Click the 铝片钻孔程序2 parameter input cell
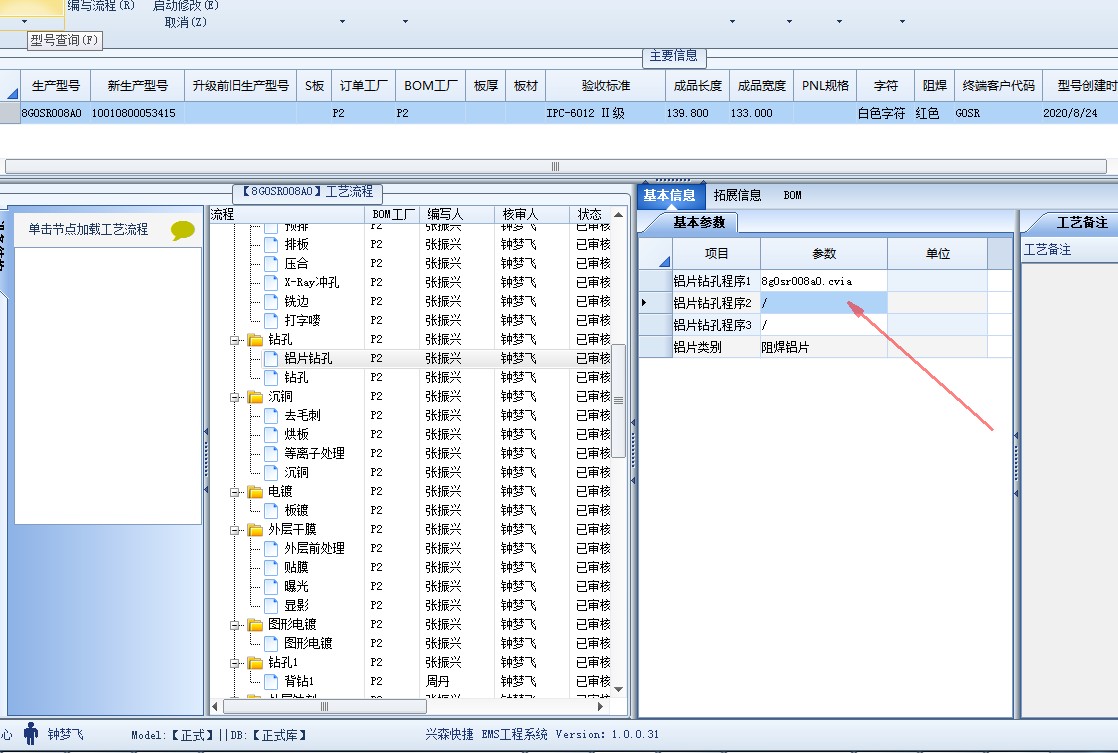This screenshot has height=753, width=1118. (824, 303)
